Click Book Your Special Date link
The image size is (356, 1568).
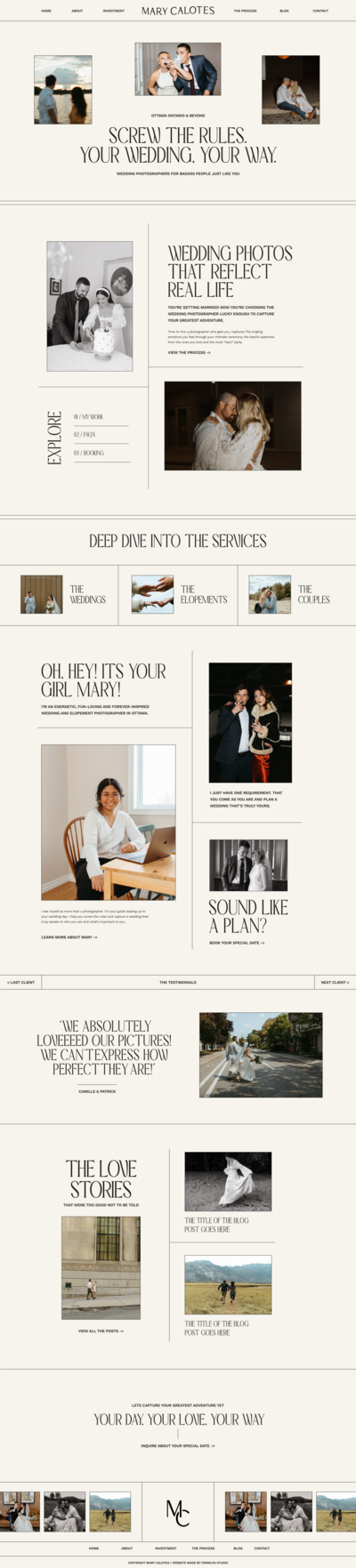237,942
